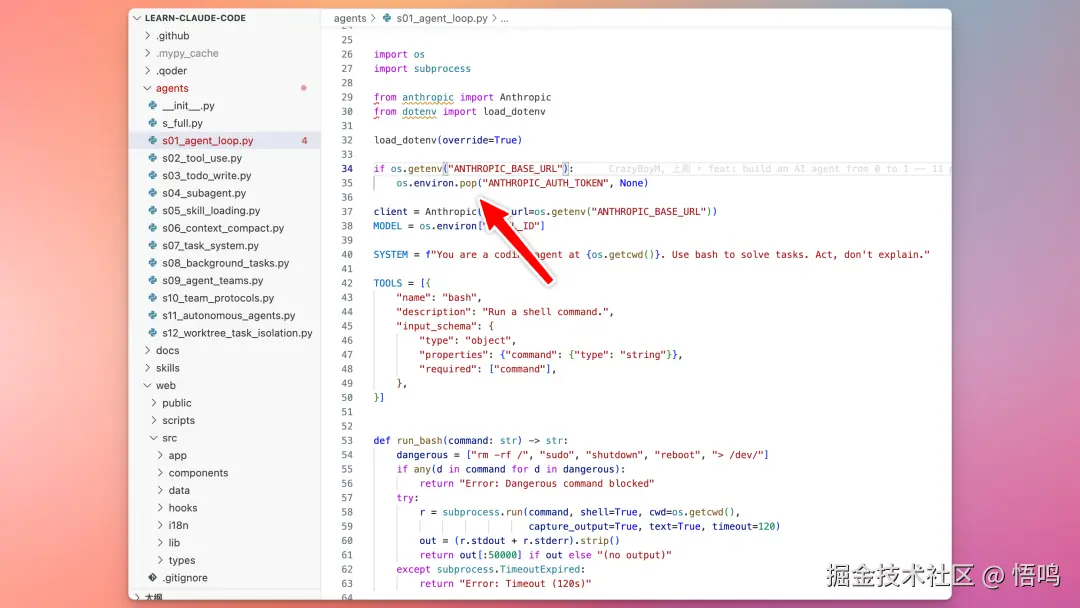Click load_dotenv(override=True) call on line 32

tap(448, 140)
